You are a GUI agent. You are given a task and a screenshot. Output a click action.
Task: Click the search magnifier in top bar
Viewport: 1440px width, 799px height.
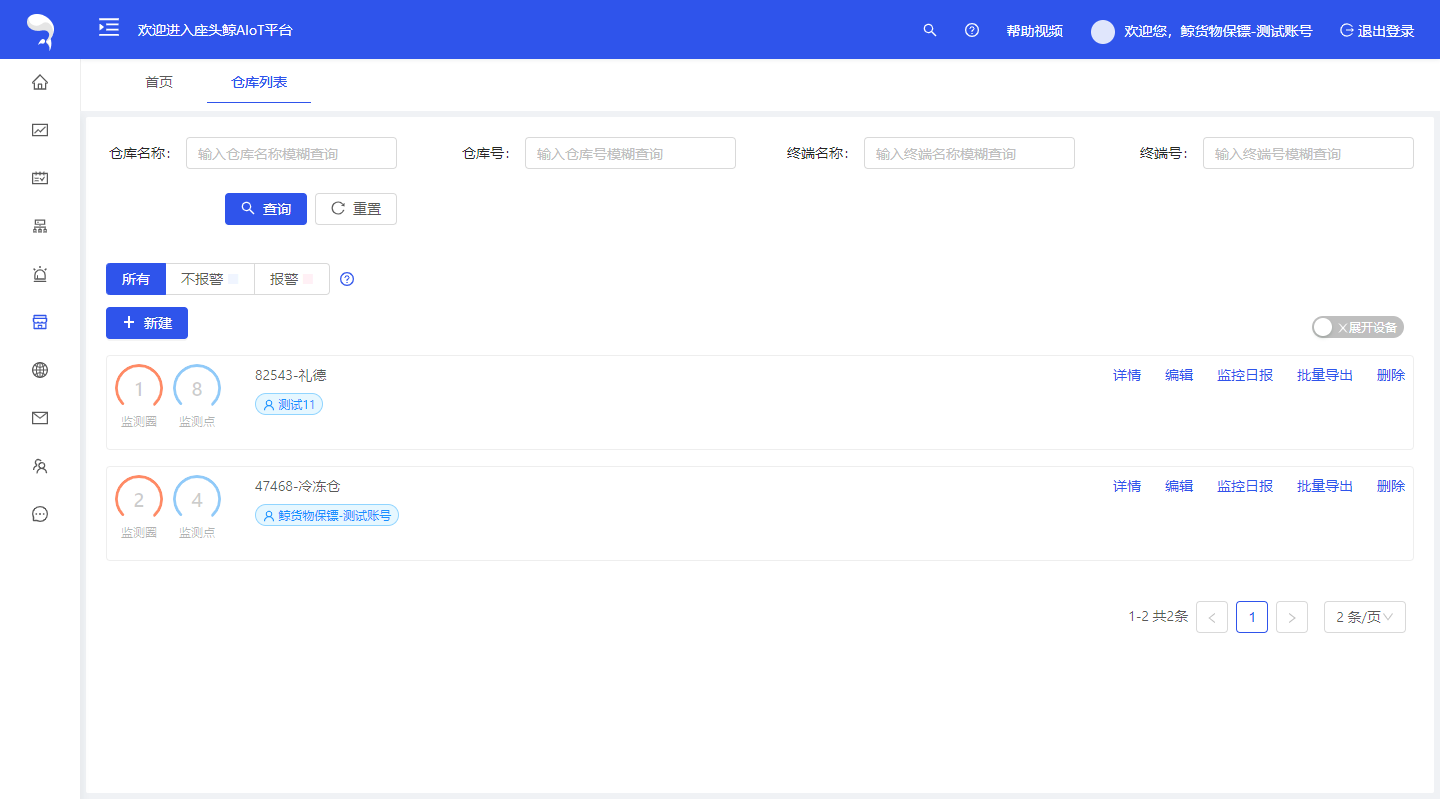point(930,30)
